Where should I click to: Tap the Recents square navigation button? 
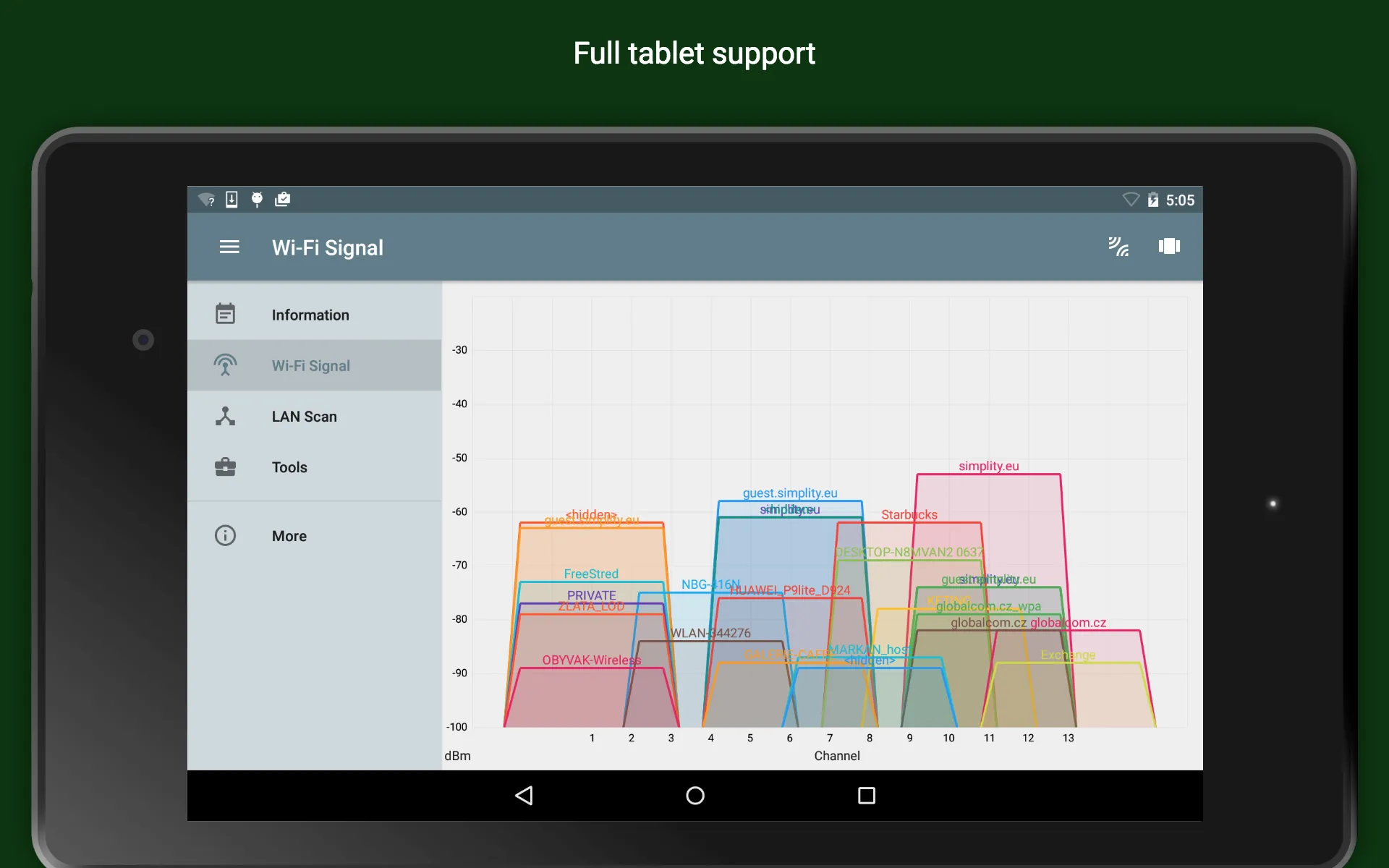tap(866, 796)
